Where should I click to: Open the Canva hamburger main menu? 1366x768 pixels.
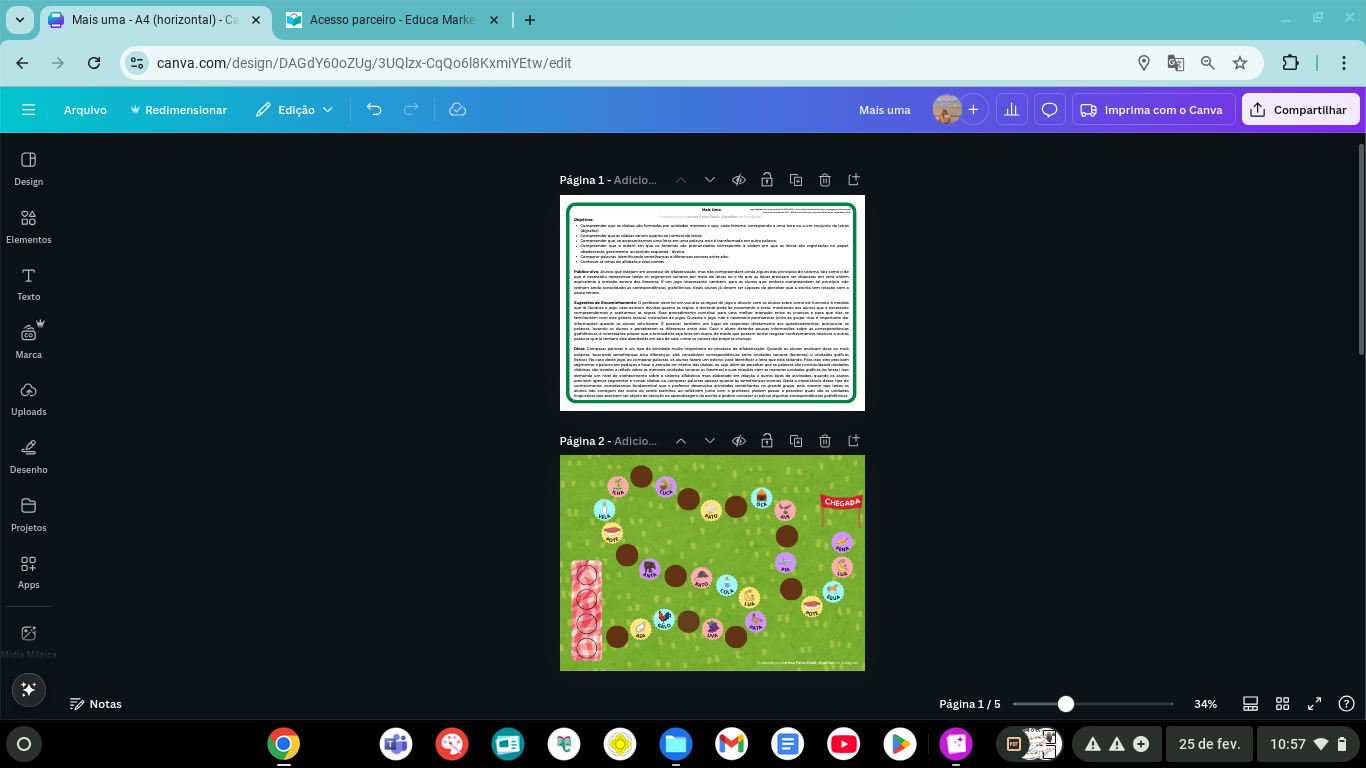[28, 110]
